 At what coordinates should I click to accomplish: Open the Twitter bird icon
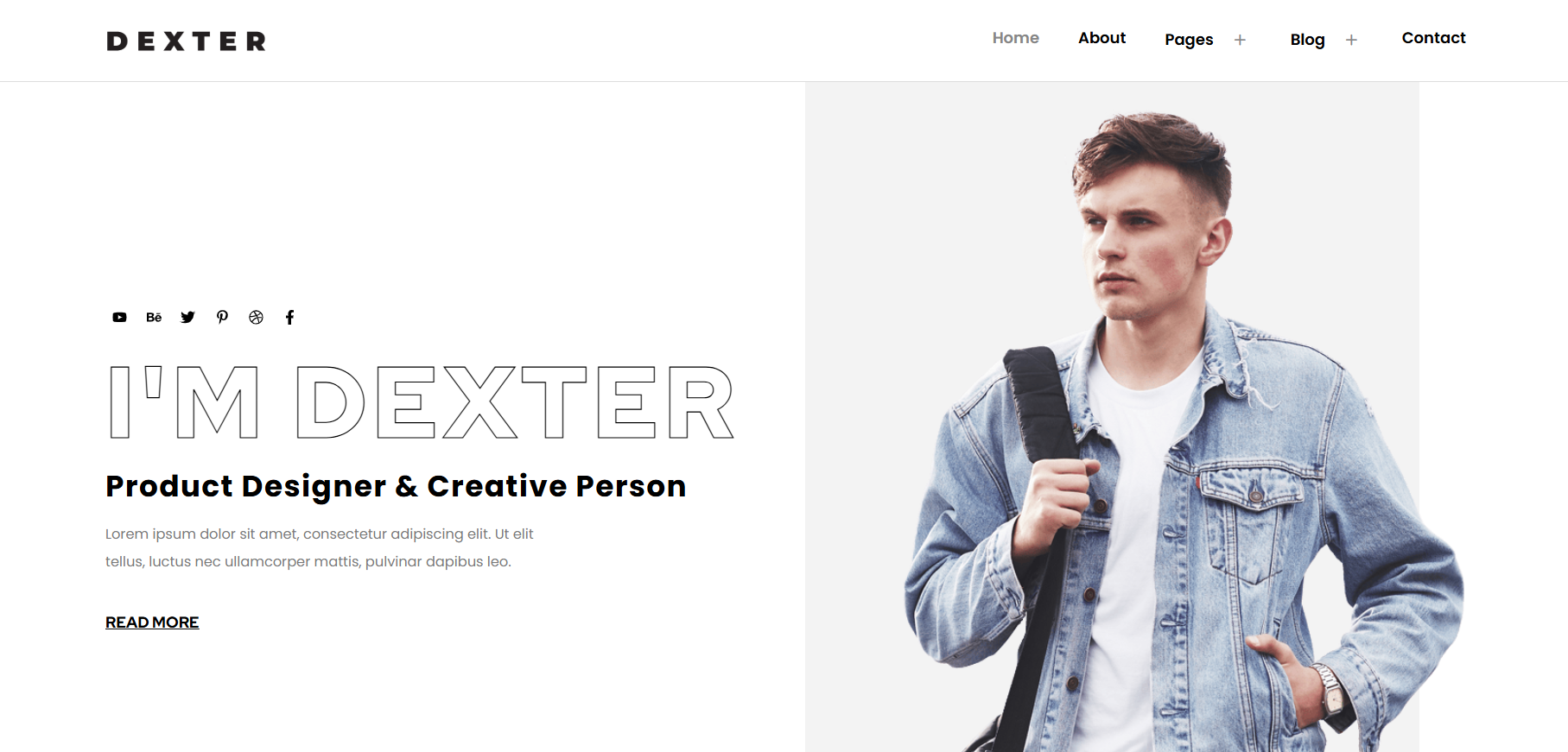tap(187, 318)
